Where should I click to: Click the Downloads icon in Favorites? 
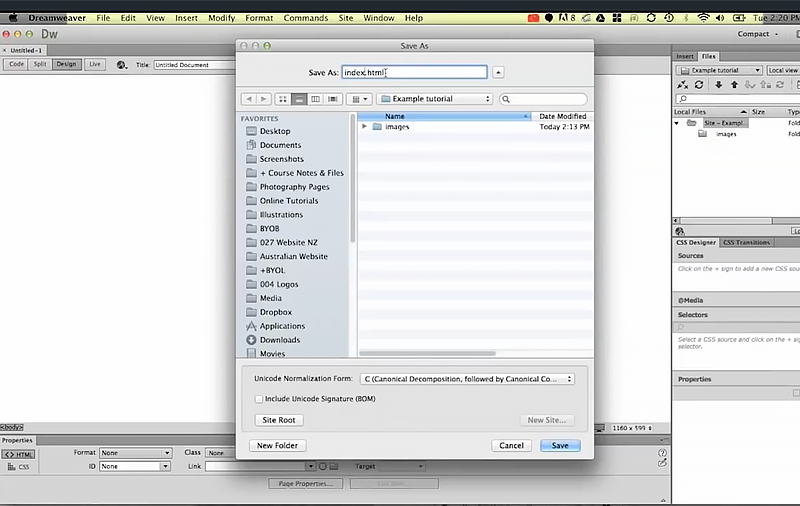click(x=251, y=340)
